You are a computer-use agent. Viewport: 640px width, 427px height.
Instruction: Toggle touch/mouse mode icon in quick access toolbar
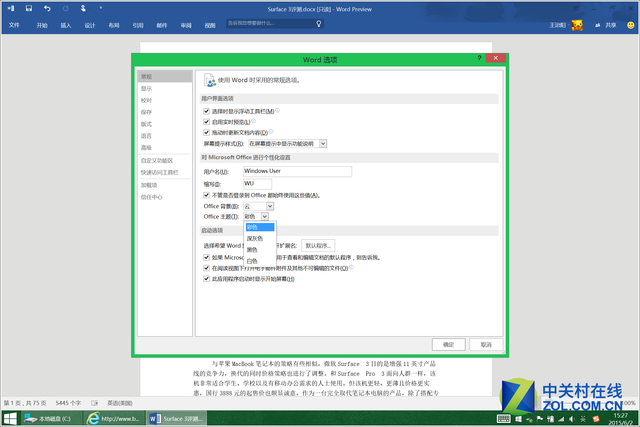pos(83,8)
